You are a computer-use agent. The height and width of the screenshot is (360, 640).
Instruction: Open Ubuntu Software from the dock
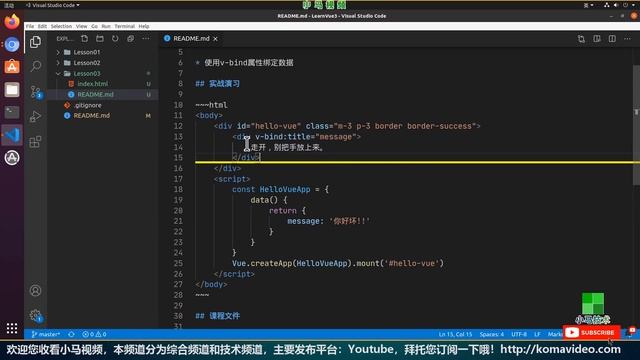12,67
